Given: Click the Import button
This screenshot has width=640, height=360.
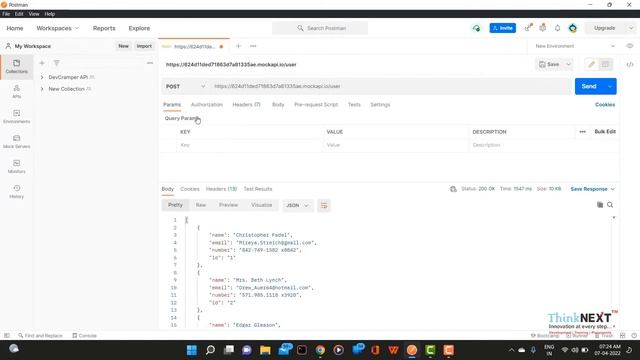Looking at the screenshot, I should coord(144,46).
